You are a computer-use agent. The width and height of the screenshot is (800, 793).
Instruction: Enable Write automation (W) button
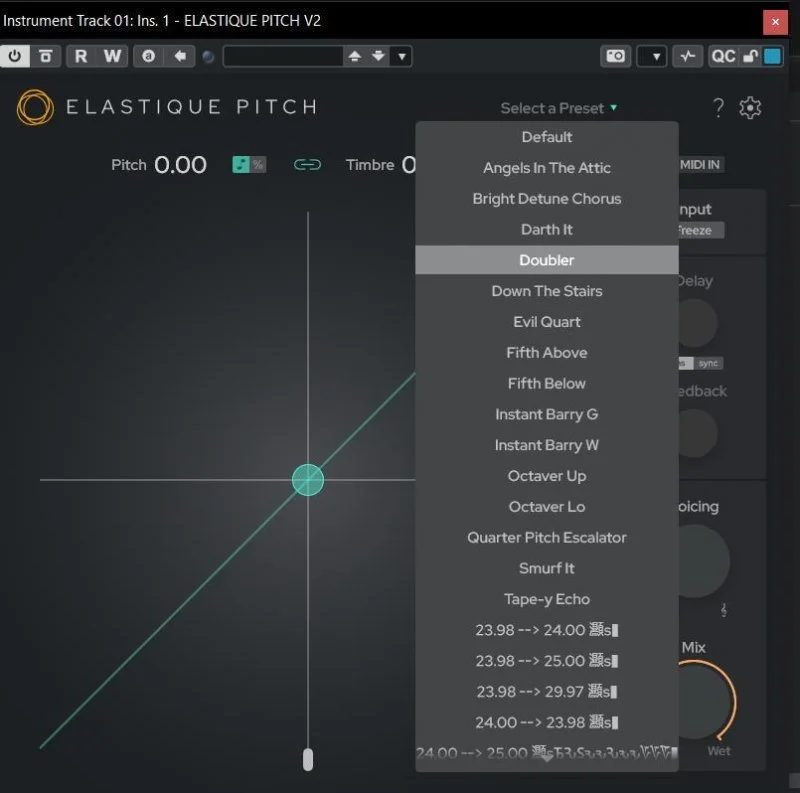(x=112, y=56)
